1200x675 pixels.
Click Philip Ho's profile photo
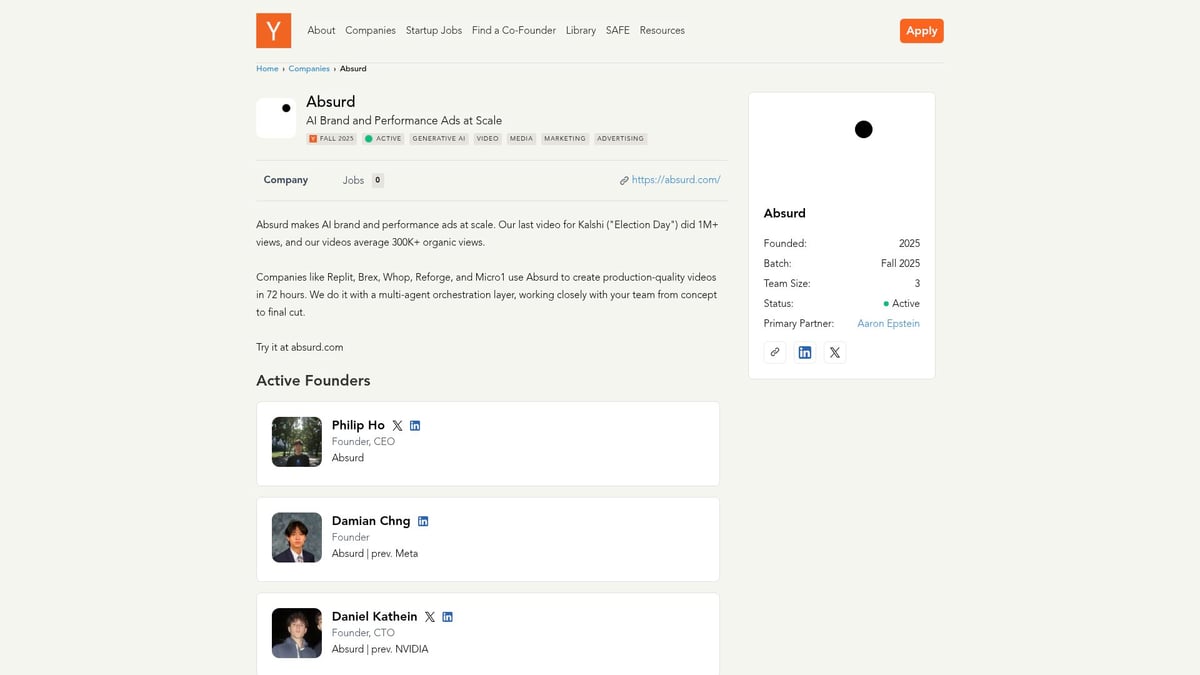297,442
